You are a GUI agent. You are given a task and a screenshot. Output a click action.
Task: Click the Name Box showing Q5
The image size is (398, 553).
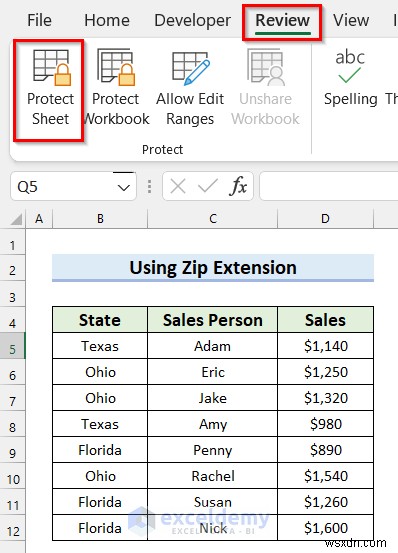73,186
